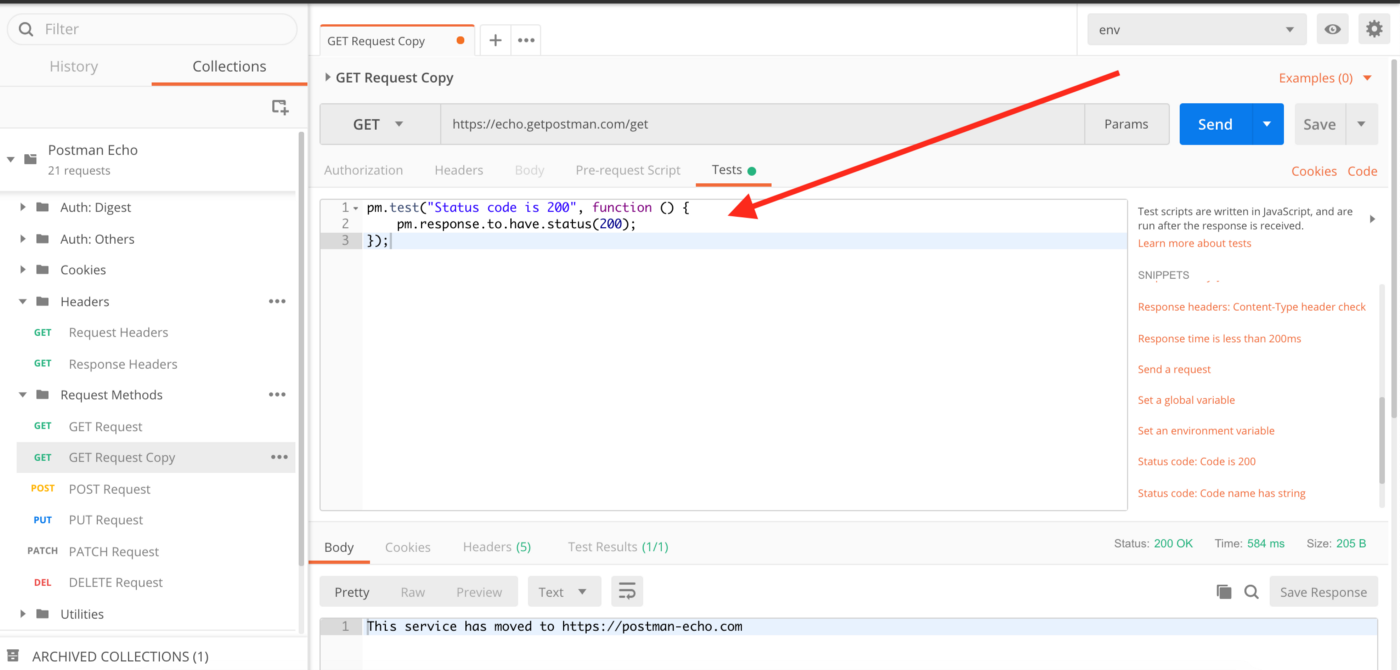Open the env environment selector
The width and height of the screenshot is (1400, 670).
(x=1196, y=30)
